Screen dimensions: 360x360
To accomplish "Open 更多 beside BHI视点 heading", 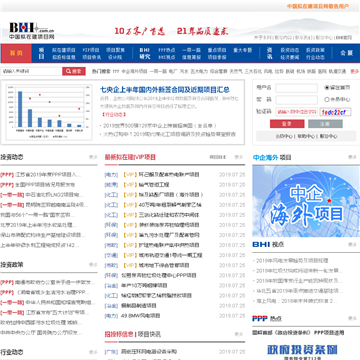I will (353, 244).
